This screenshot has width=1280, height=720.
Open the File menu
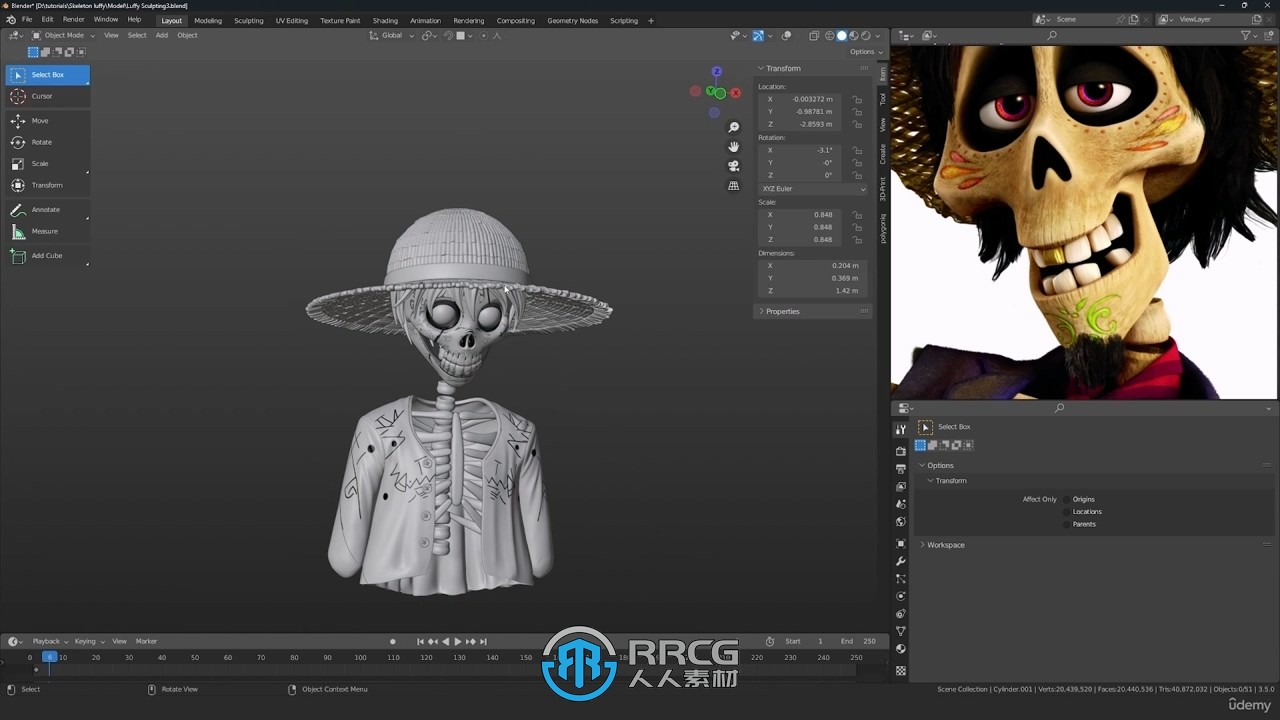pyautogui.click(x=27, y=20)
